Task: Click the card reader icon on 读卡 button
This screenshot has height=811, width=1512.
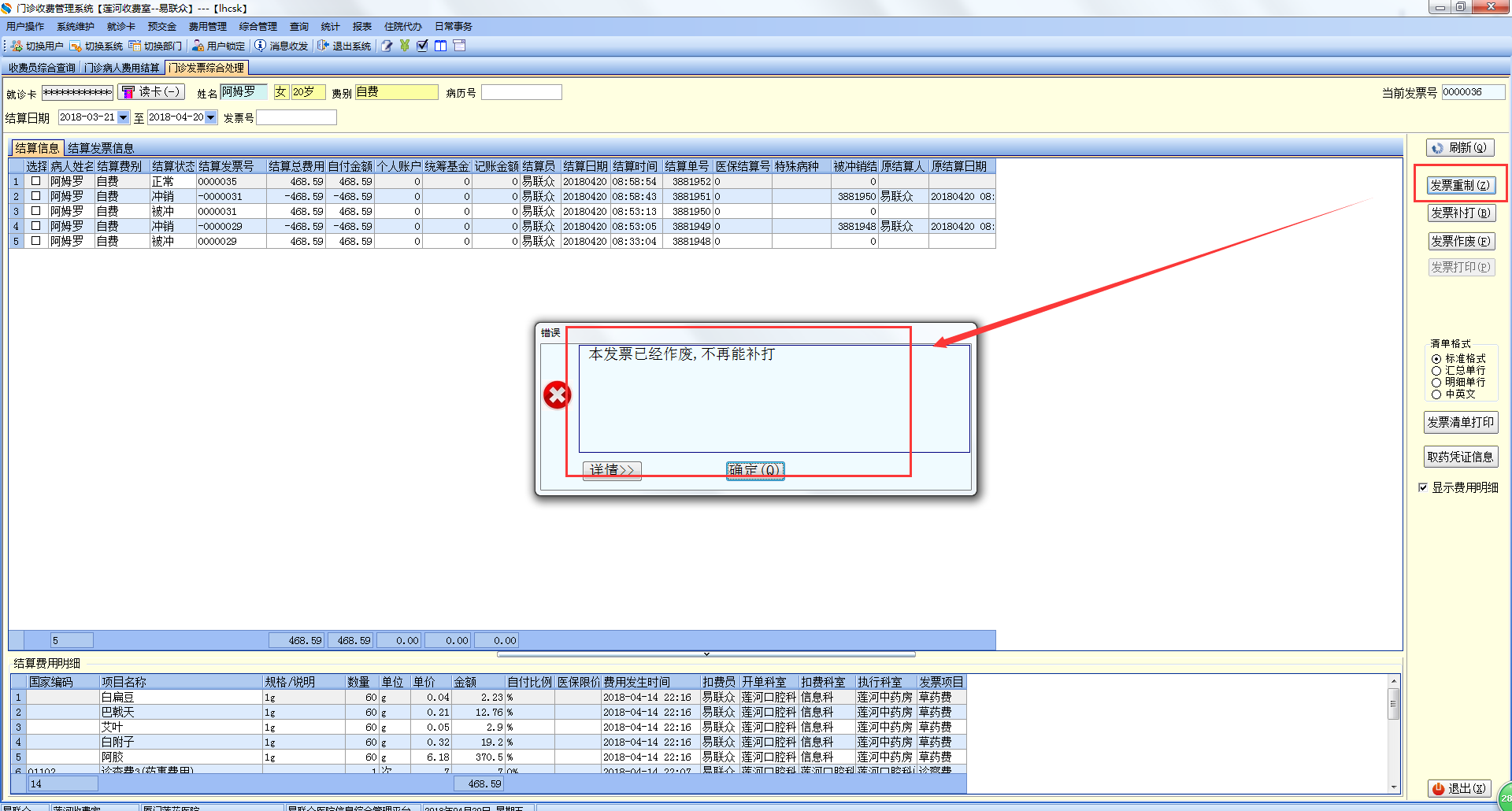Action: click(x=128, y=92)
